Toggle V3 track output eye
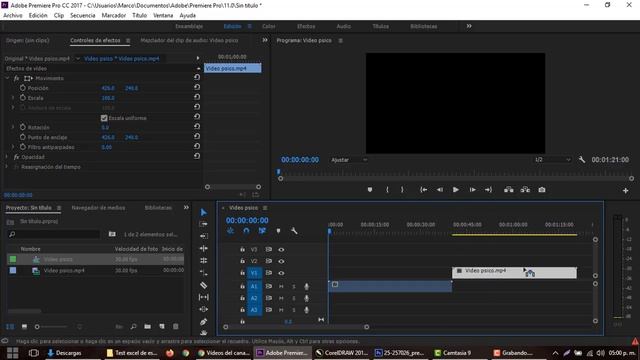Image resolution: width=640 pixels, height=360 pixels. (281, 249)
